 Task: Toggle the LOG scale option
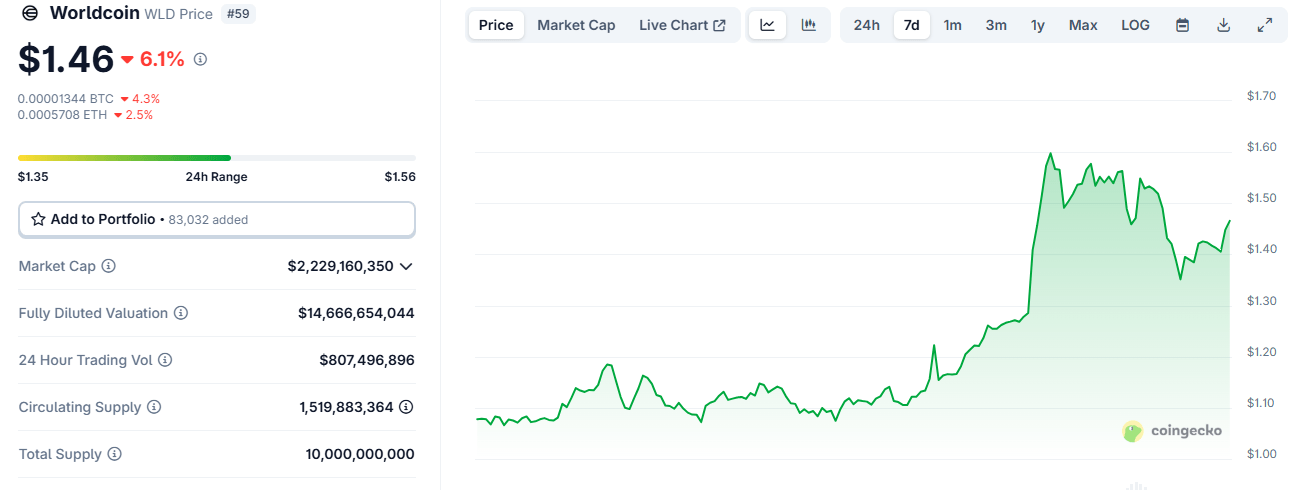1135,25
